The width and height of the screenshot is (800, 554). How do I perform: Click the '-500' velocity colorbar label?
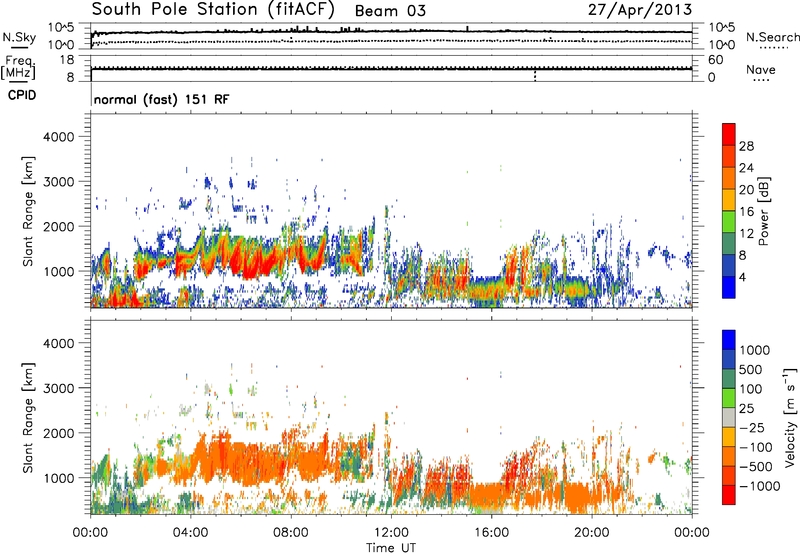(x=755, y=467)
